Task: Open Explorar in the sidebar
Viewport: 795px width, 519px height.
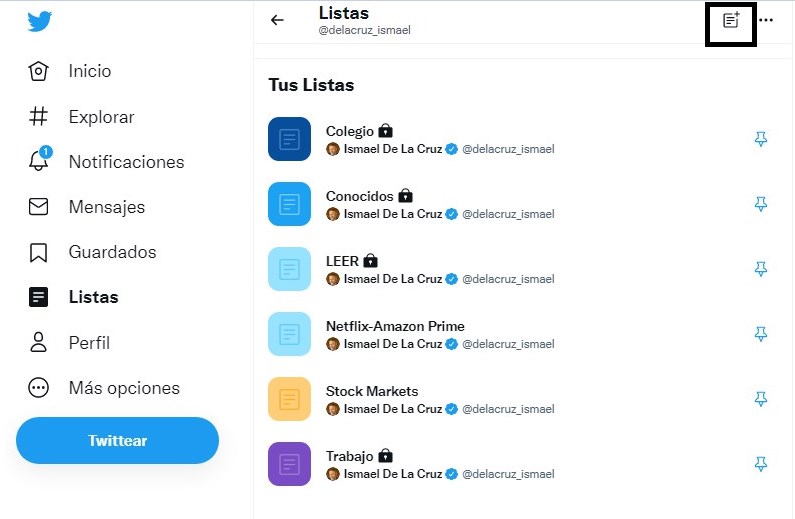Action: (100, 117)
